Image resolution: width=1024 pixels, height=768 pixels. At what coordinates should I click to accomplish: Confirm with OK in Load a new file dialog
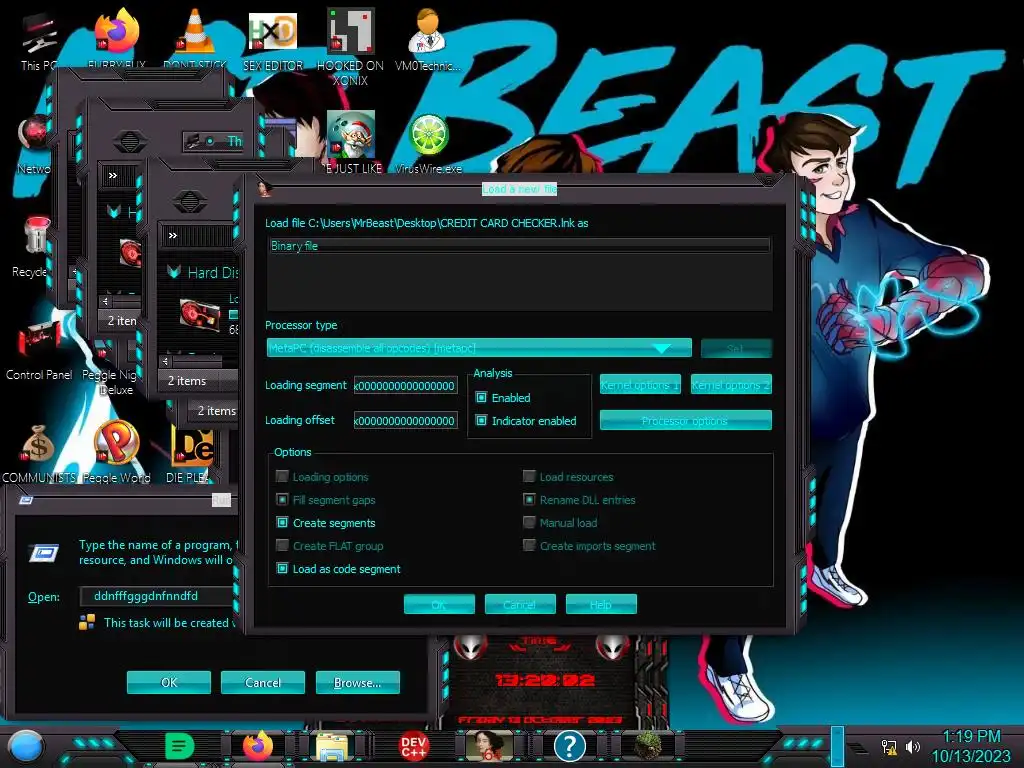(x=439, y=605)
